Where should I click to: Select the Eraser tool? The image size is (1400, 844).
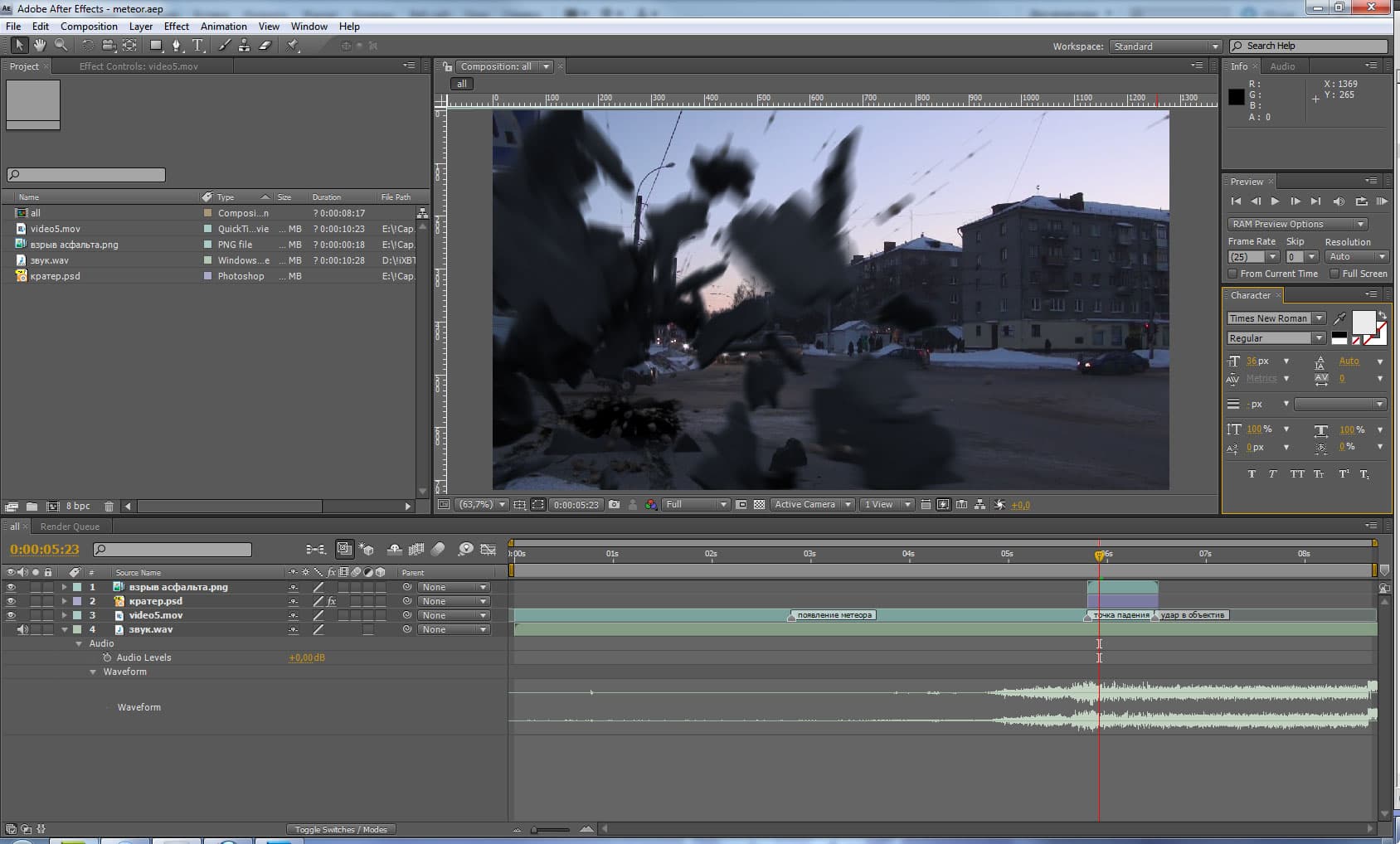[x=265, y=46]
